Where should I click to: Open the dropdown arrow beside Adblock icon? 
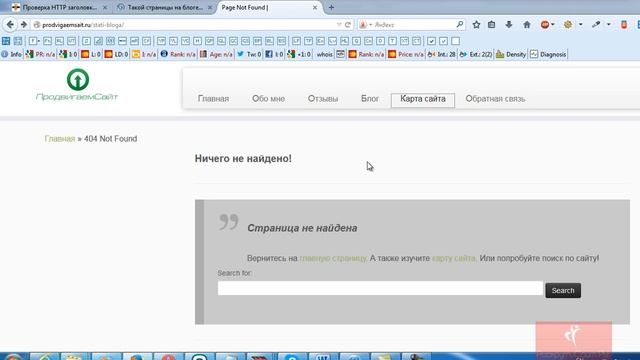[x=553, y=25]
